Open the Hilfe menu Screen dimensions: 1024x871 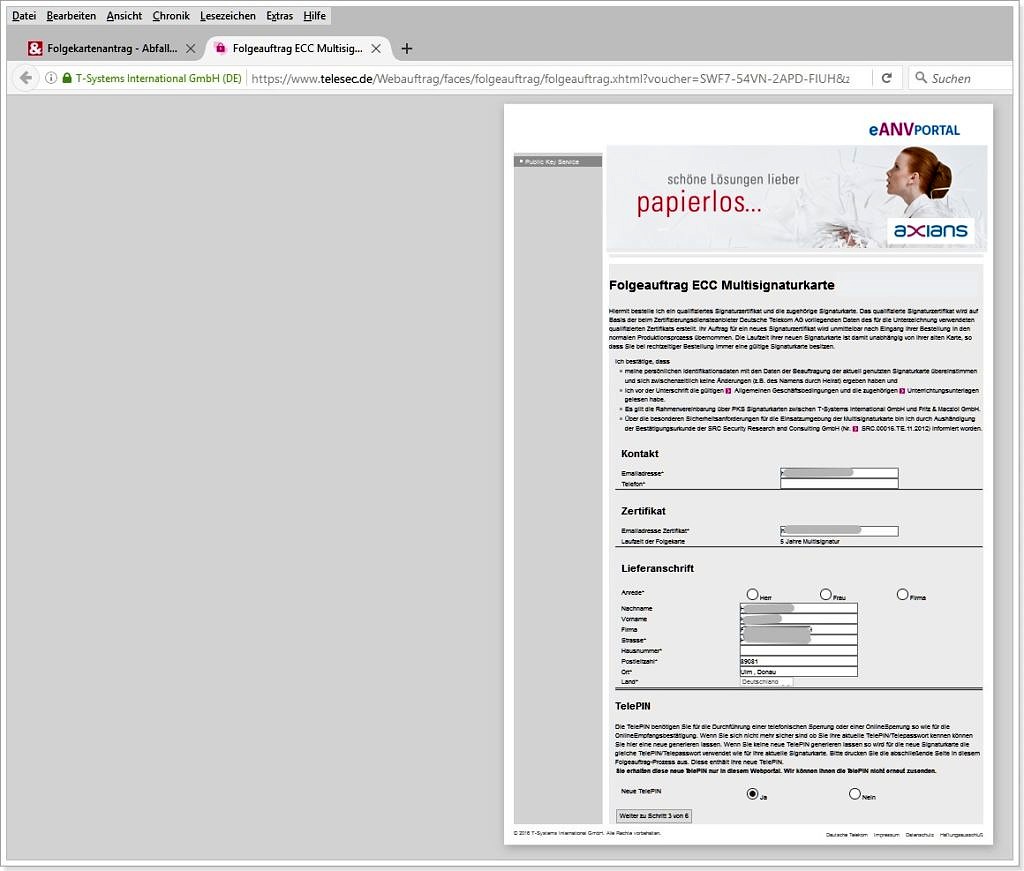click(x=315, y=16)
